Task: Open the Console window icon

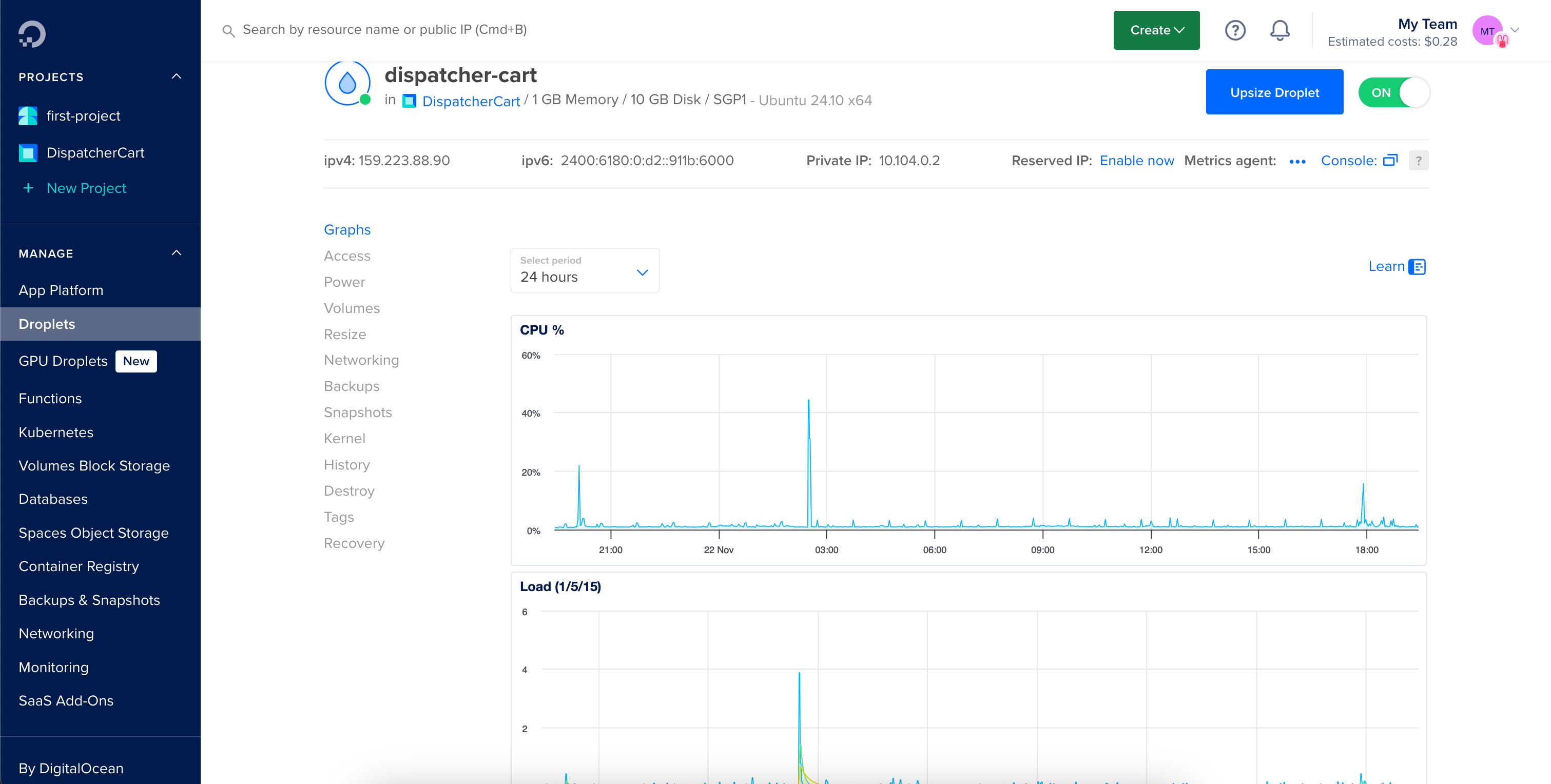Action: tap(1390, 160)
